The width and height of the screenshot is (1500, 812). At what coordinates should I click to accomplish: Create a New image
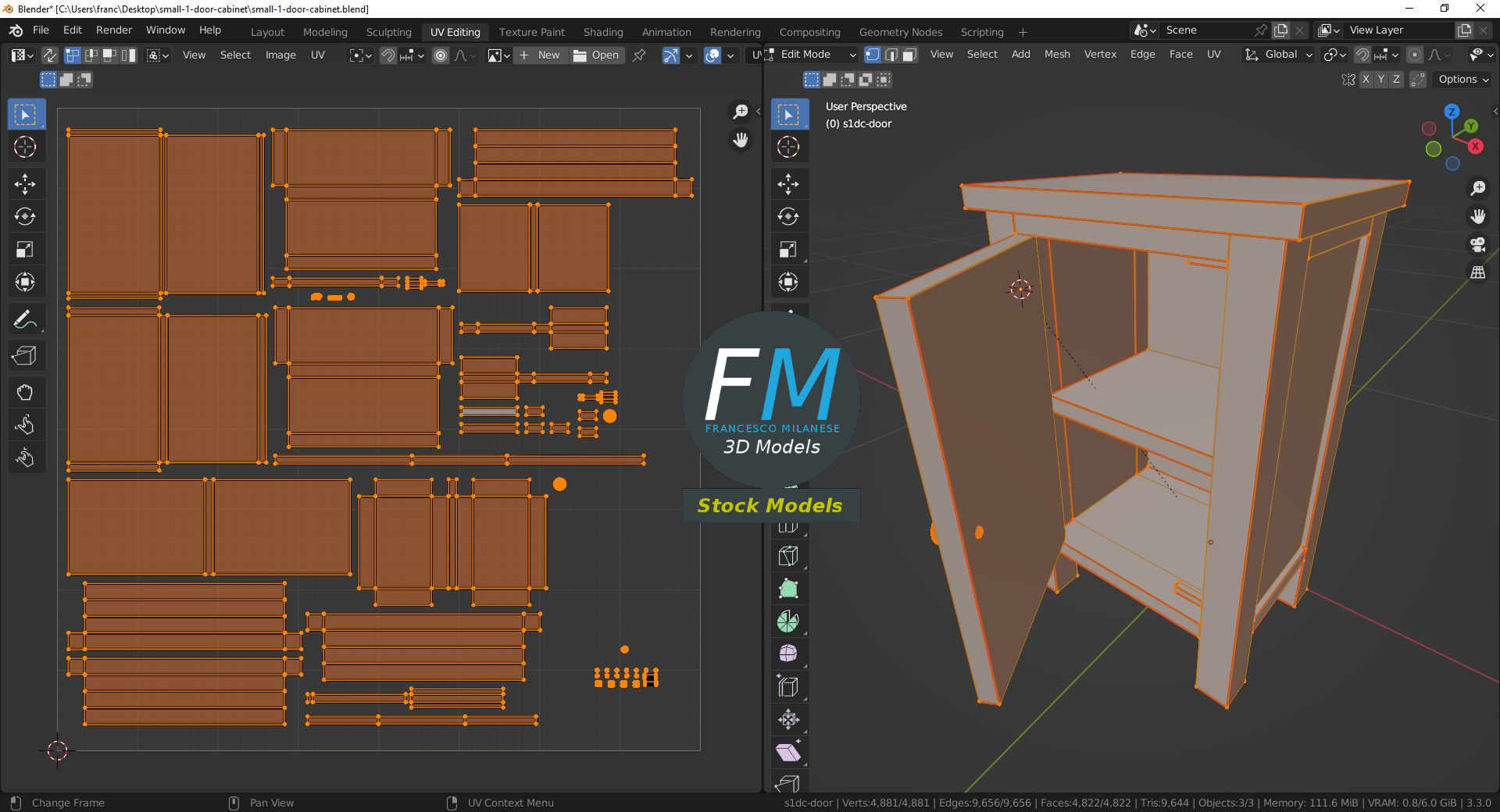click(541, 55)
